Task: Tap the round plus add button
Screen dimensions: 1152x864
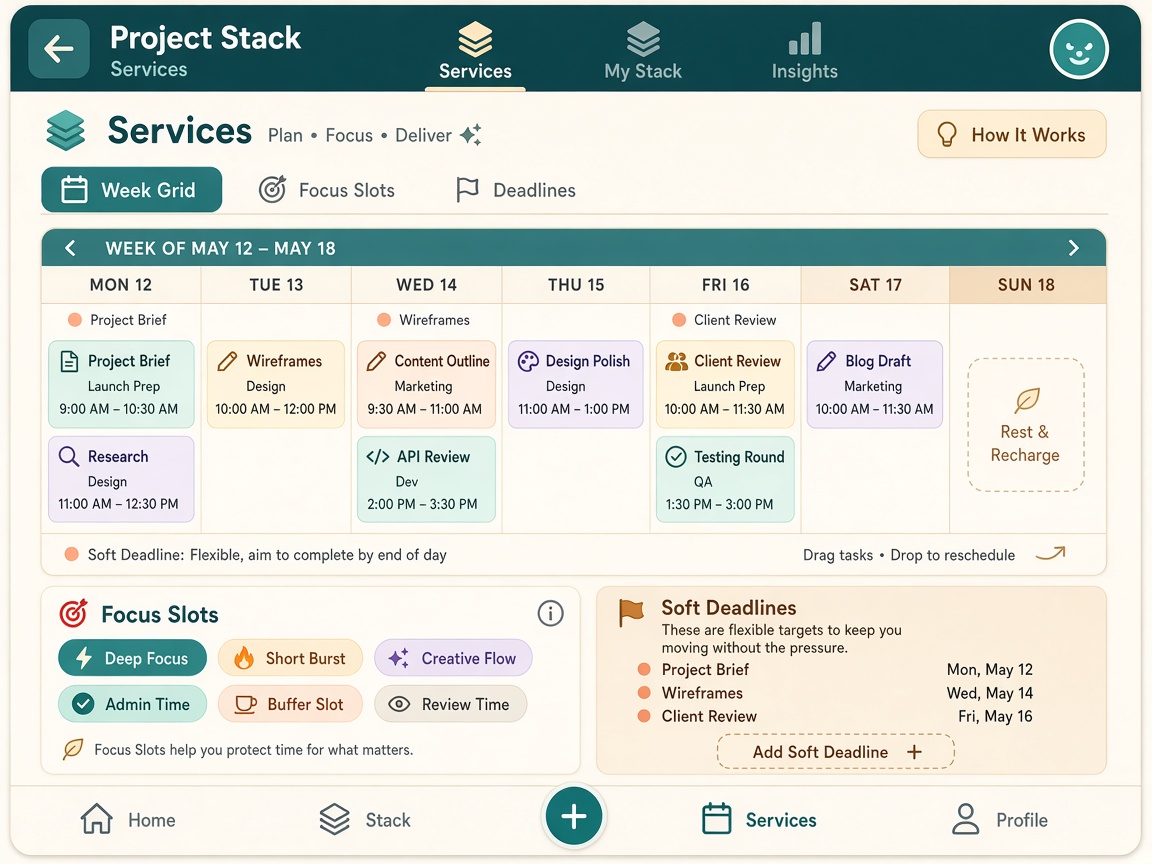Action: 574,816
